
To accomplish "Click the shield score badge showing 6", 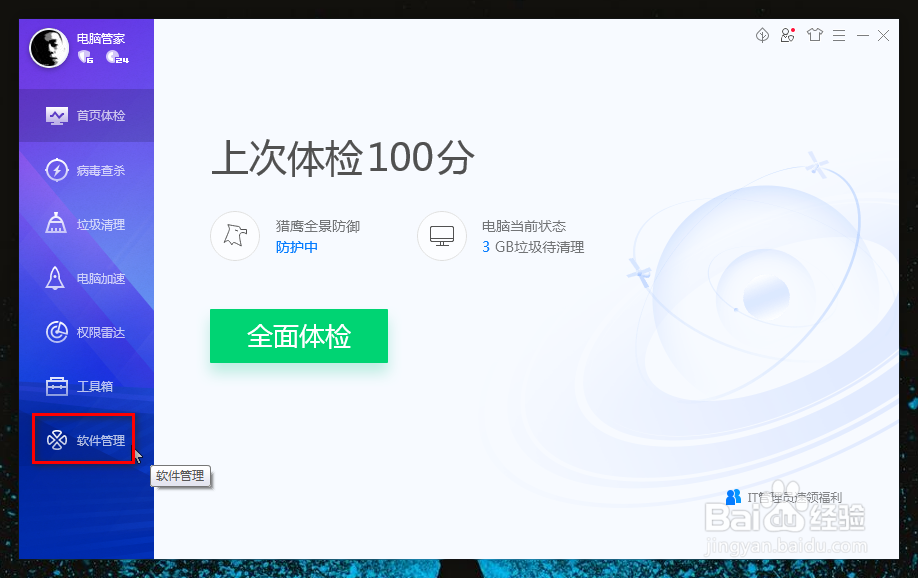I will [x=85, y=58].
